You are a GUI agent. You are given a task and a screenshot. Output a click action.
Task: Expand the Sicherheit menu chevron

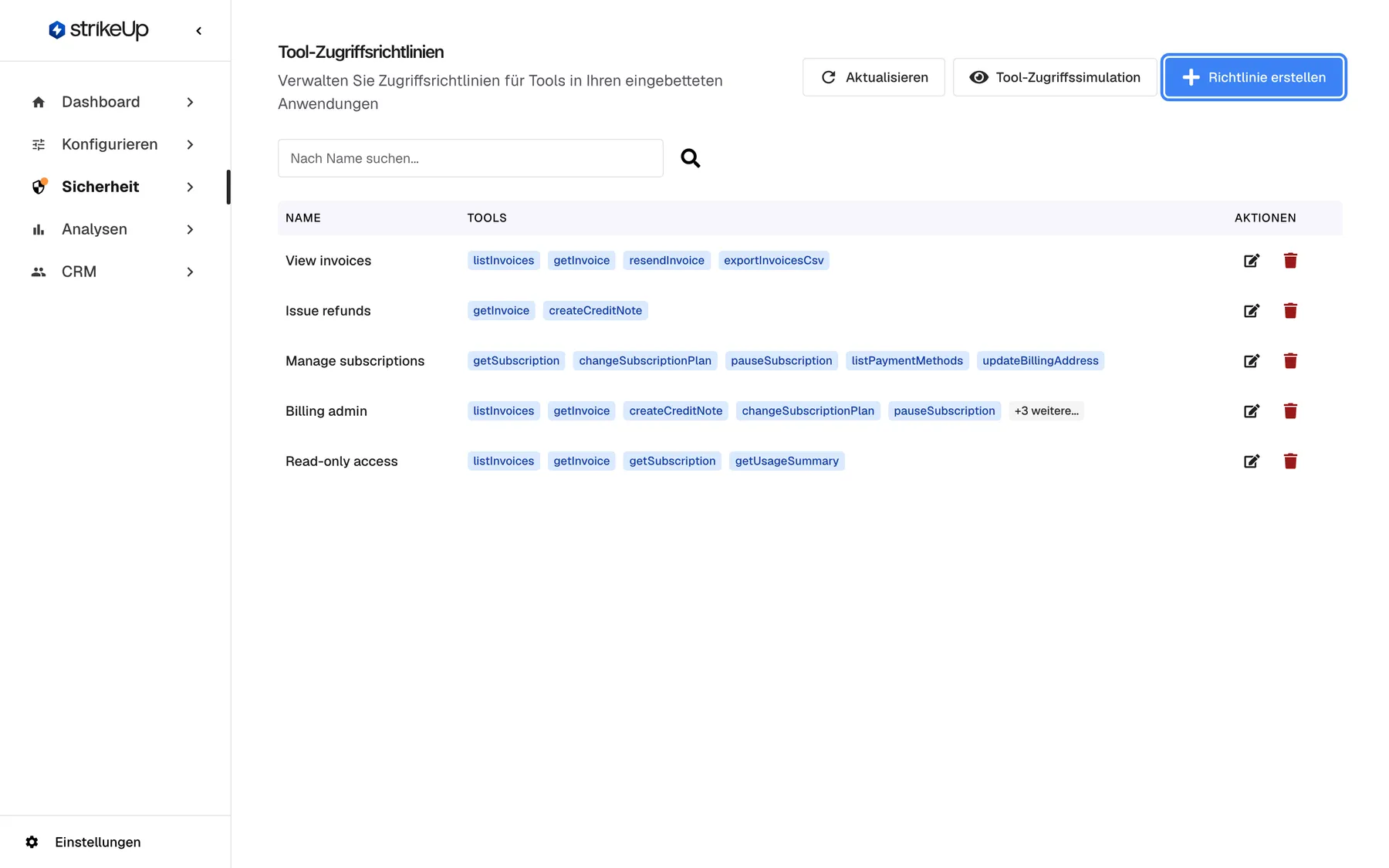[190, 187]
